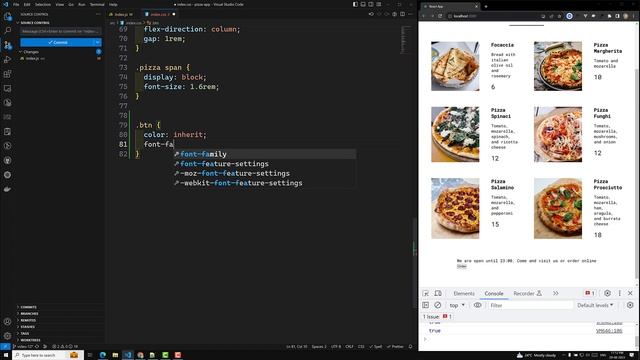Viewport: 640px width, 360px height.
Task: Toggle VS Code primary sidebar layout icon
Action: coord(355,4)
